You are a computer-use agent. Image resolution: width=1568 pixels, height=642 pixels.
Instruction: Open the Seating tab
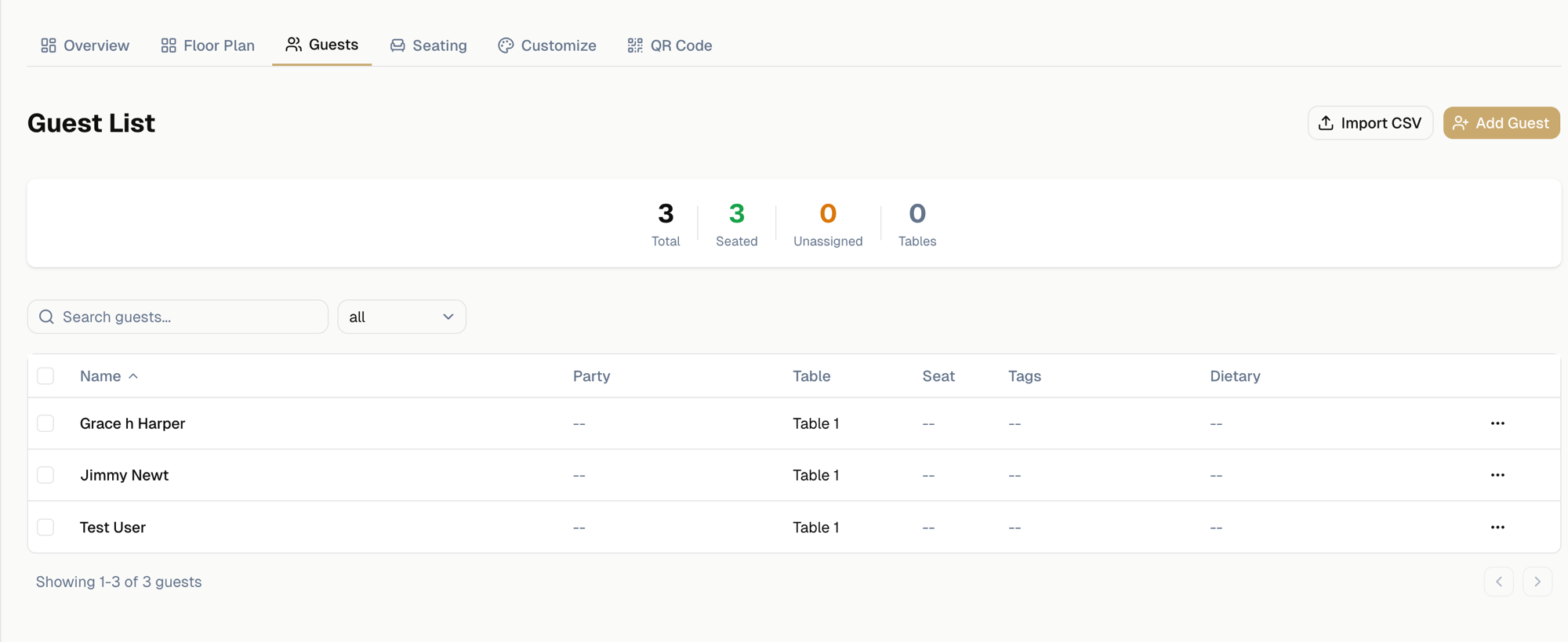pyautogui.click(x=429, y=45)
